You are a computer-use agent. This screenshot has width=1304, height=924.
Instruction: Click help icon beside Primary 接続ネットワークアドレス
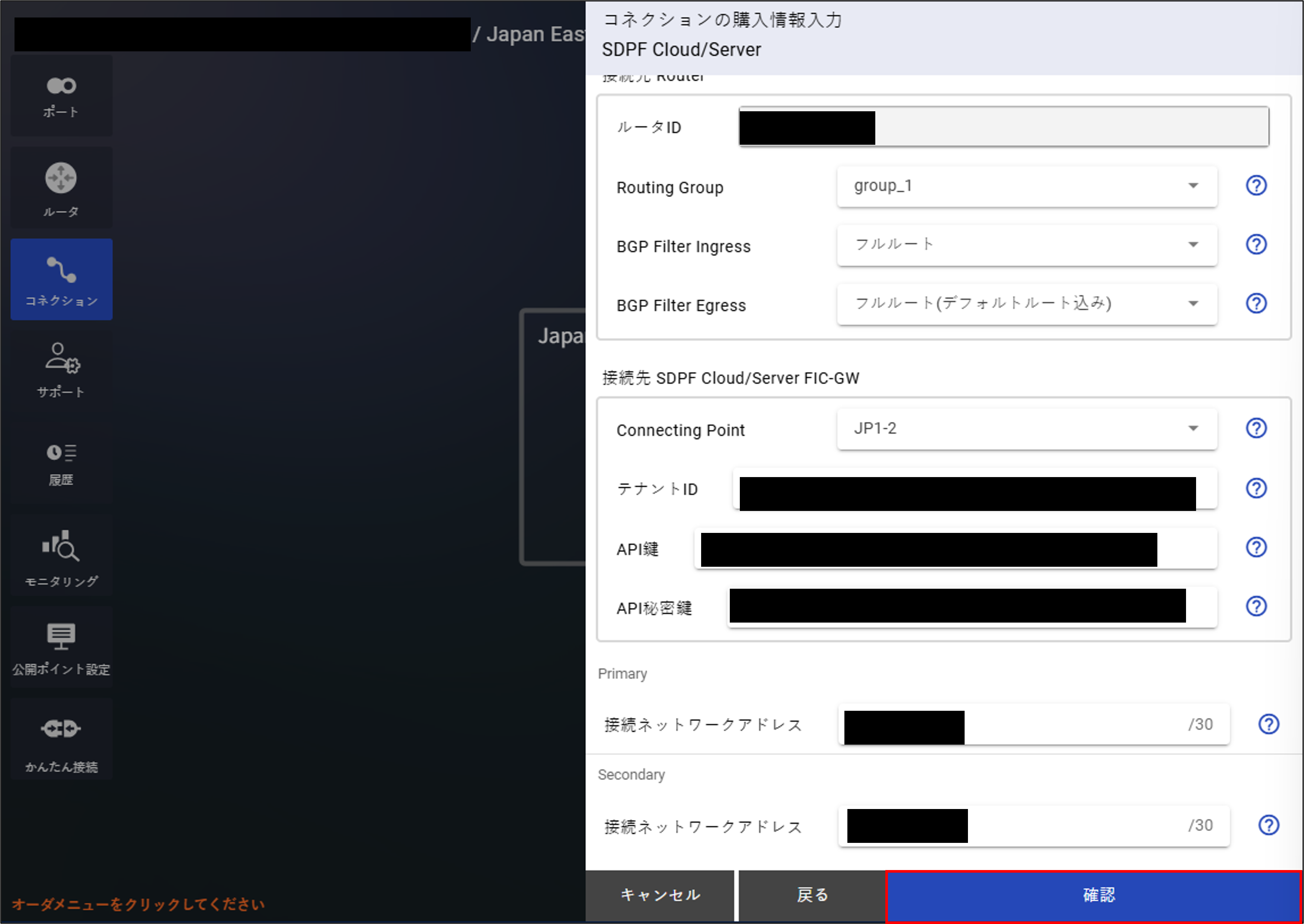click(1269, 724)
